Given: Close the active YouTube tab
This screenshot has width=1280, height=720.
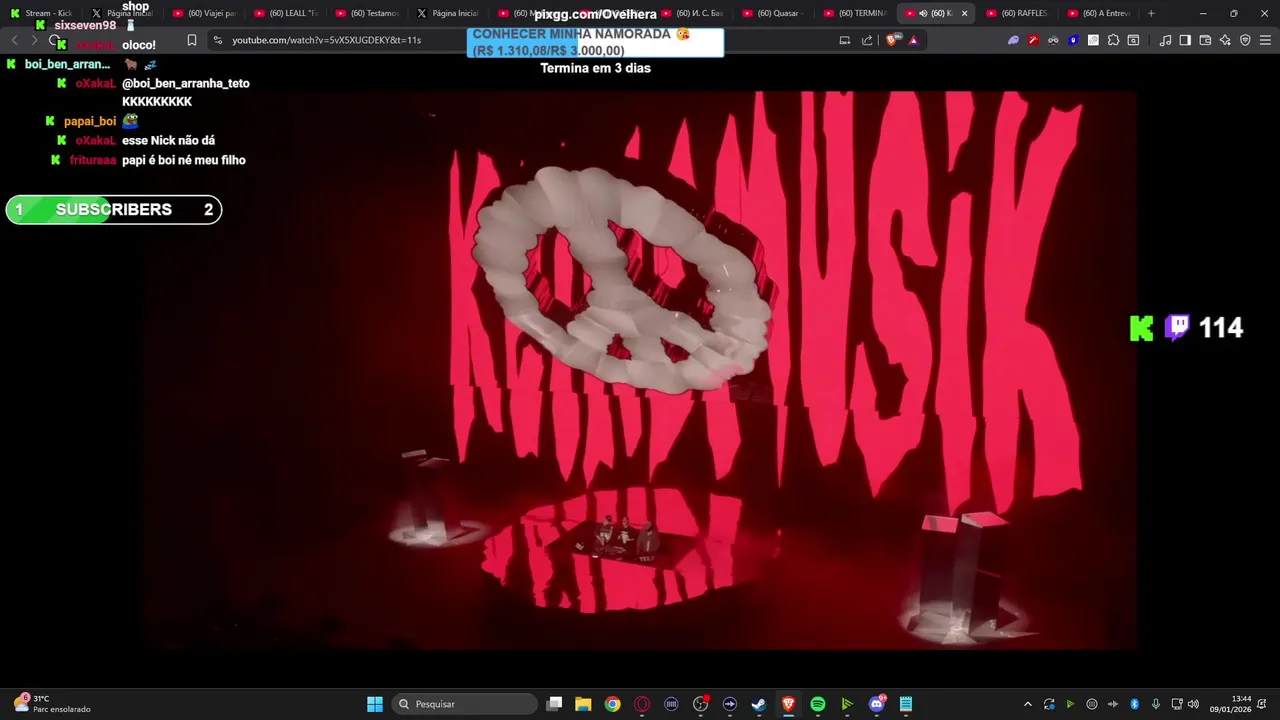Looking at the screenshot, I should click(x=964, y=13).
